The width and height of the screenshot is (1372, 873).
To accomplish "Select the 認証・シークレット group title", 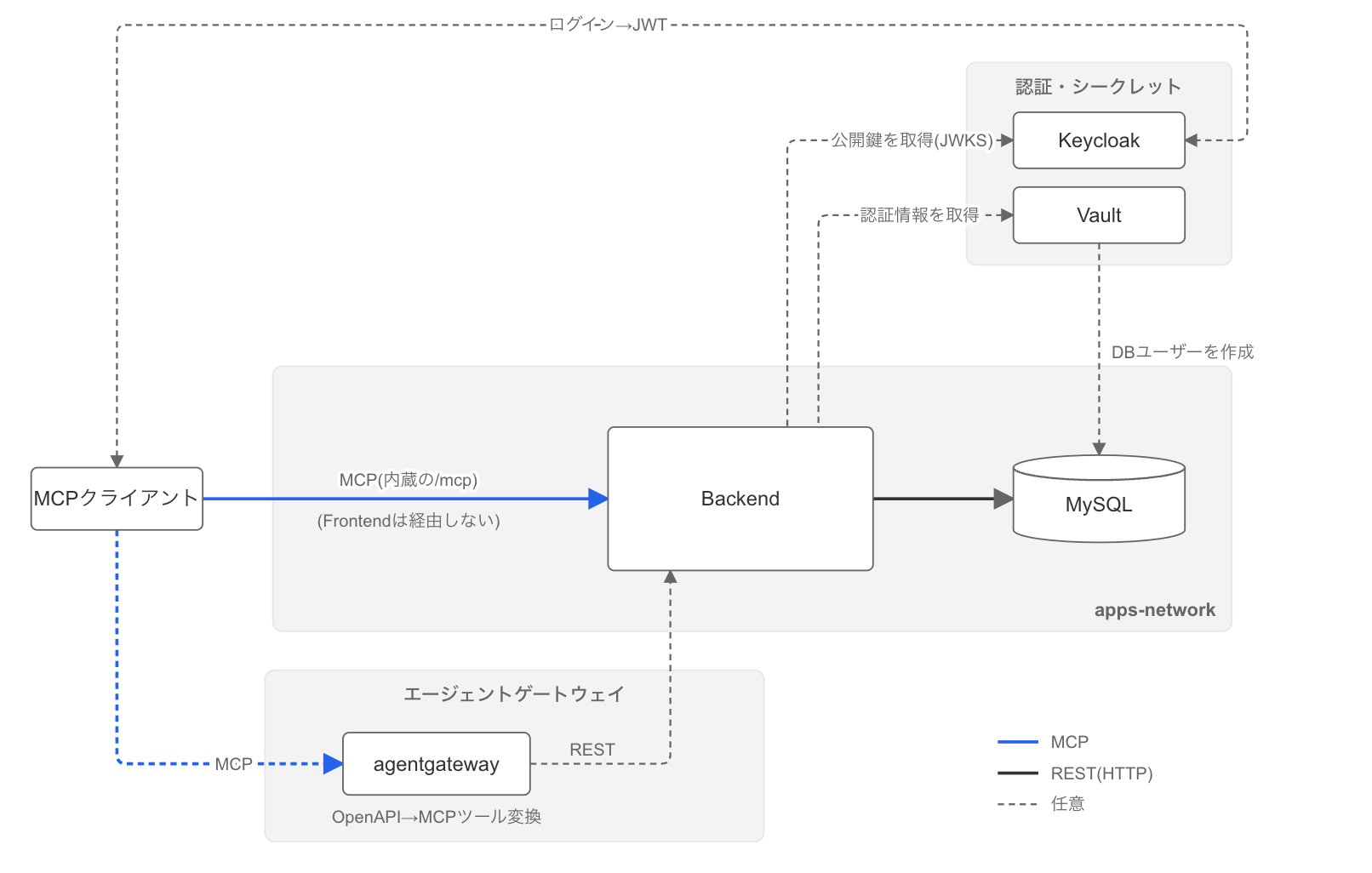I will coord(1099,87).
